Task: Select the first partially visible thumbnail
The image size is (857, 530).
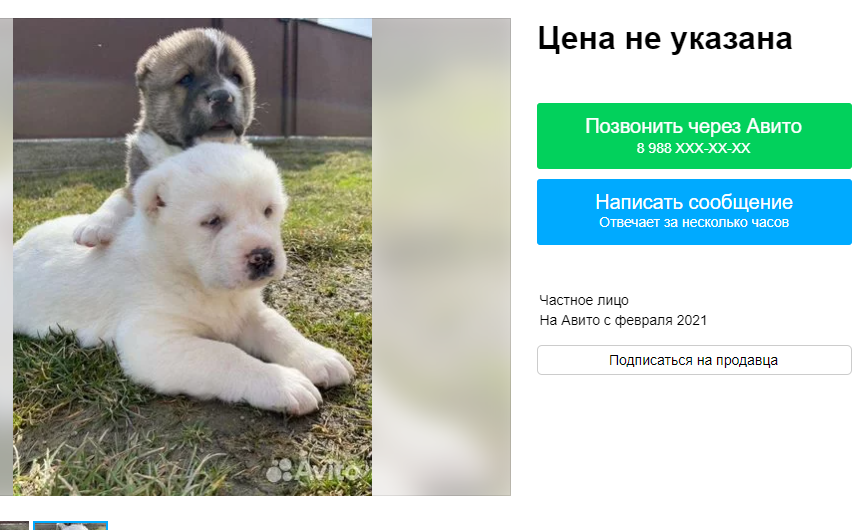Action: [x=14, y=526]
